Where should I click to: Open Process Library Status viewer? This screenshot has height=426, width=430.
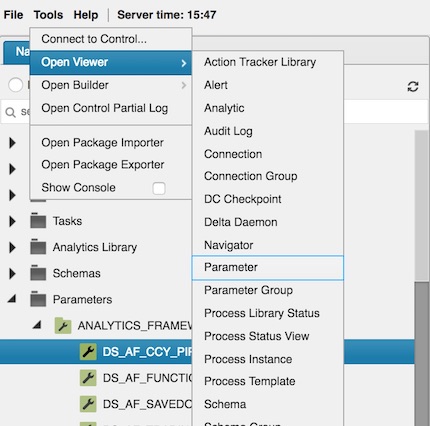pos(268,313)
